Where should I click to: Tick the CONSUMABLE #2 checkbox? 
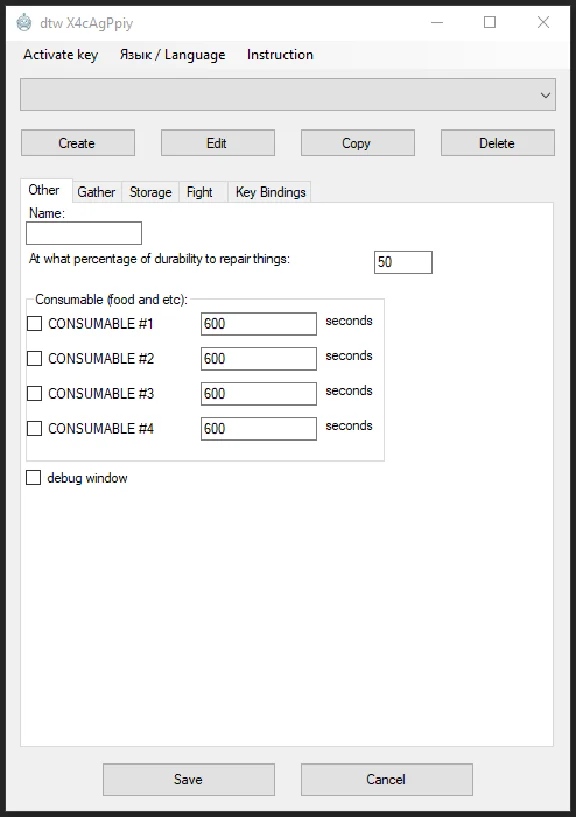(34, 358)
